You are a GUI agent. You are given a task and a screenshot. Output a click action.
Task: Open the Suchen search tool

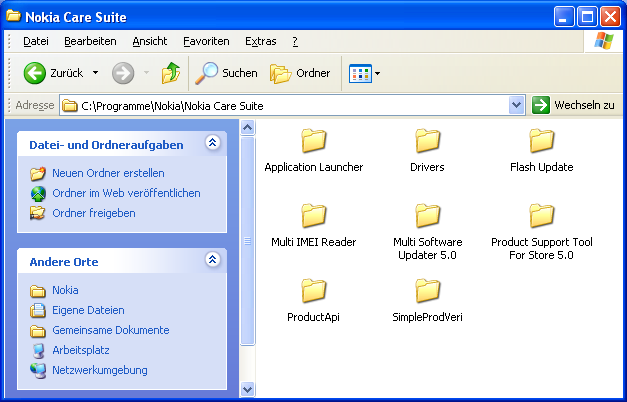226,73
